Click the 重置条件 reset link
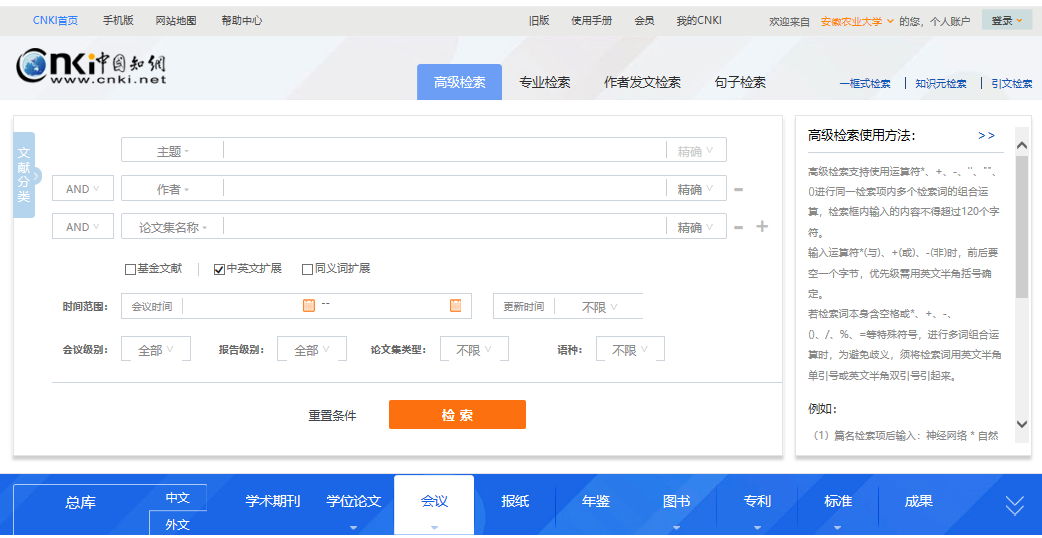Image resolution: width=1042 pixels, height=538 pixels. point(332,415)
